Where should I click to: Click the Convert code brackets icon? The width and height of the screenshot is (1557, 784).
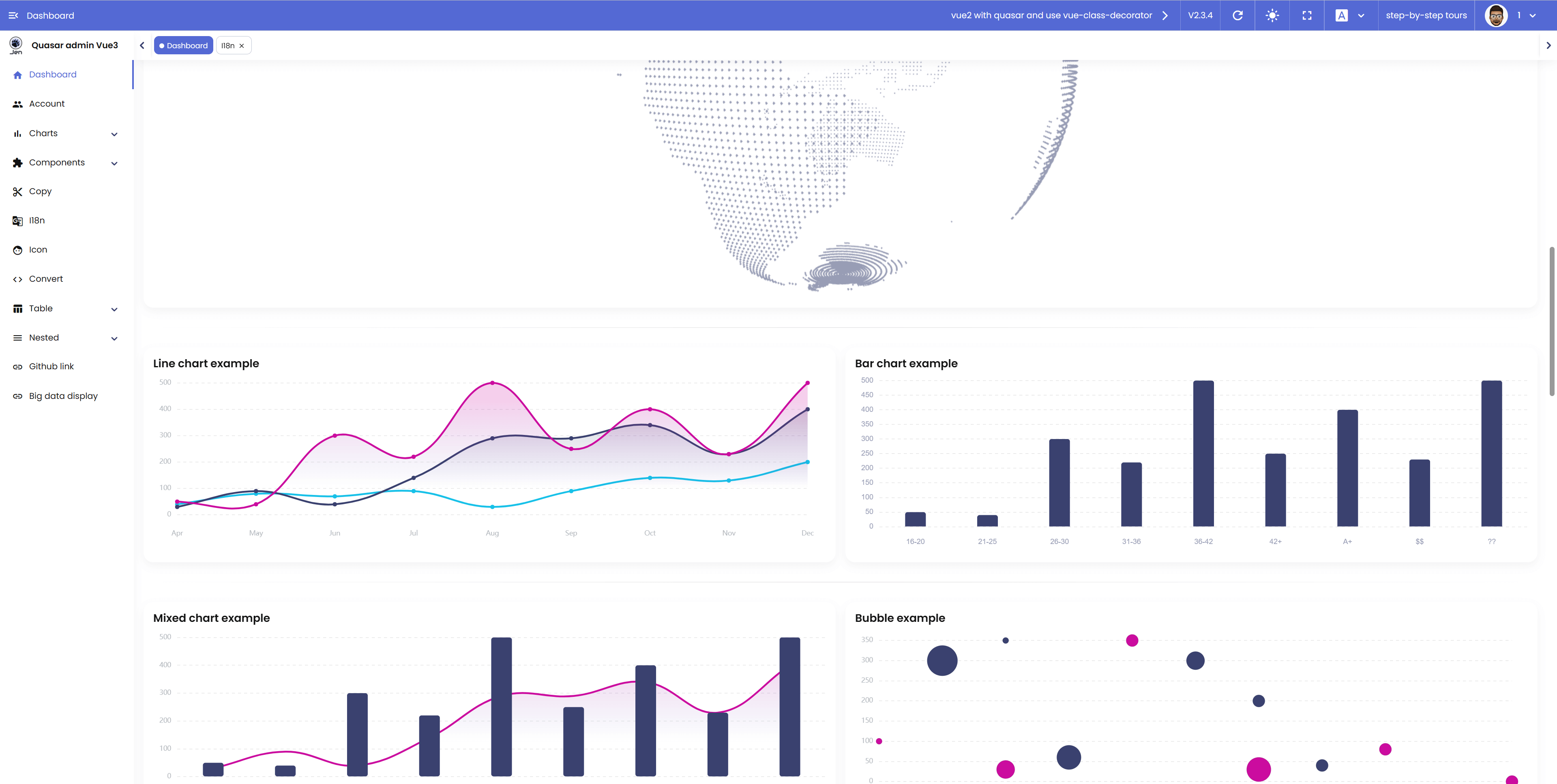17,279
